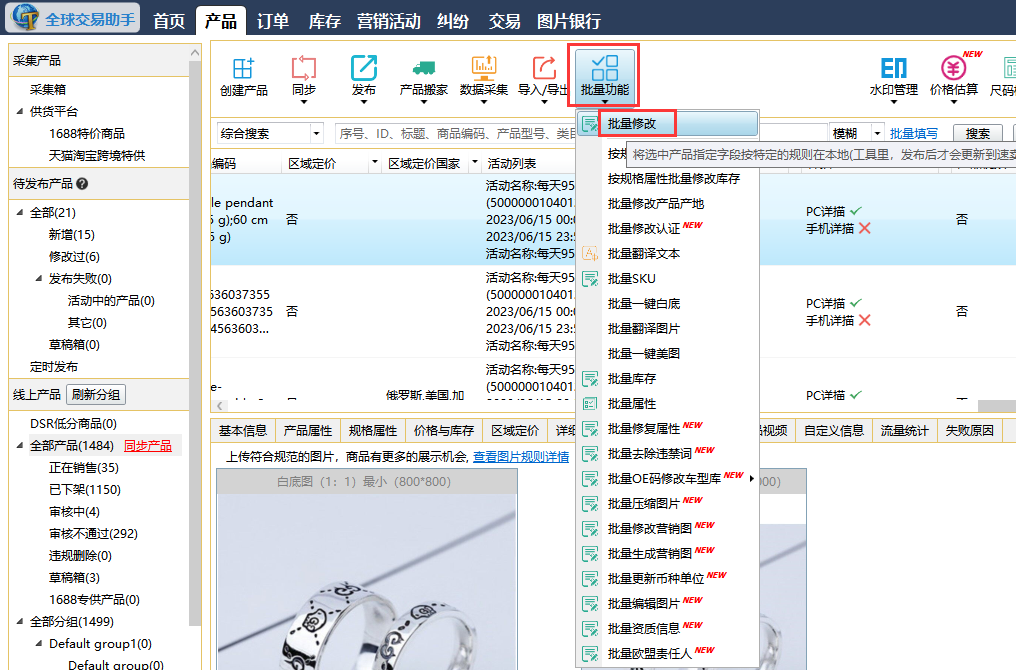Select 1688特价商品 in the tree
Screen dimensions: 1016x670
[x=87, y=133]
